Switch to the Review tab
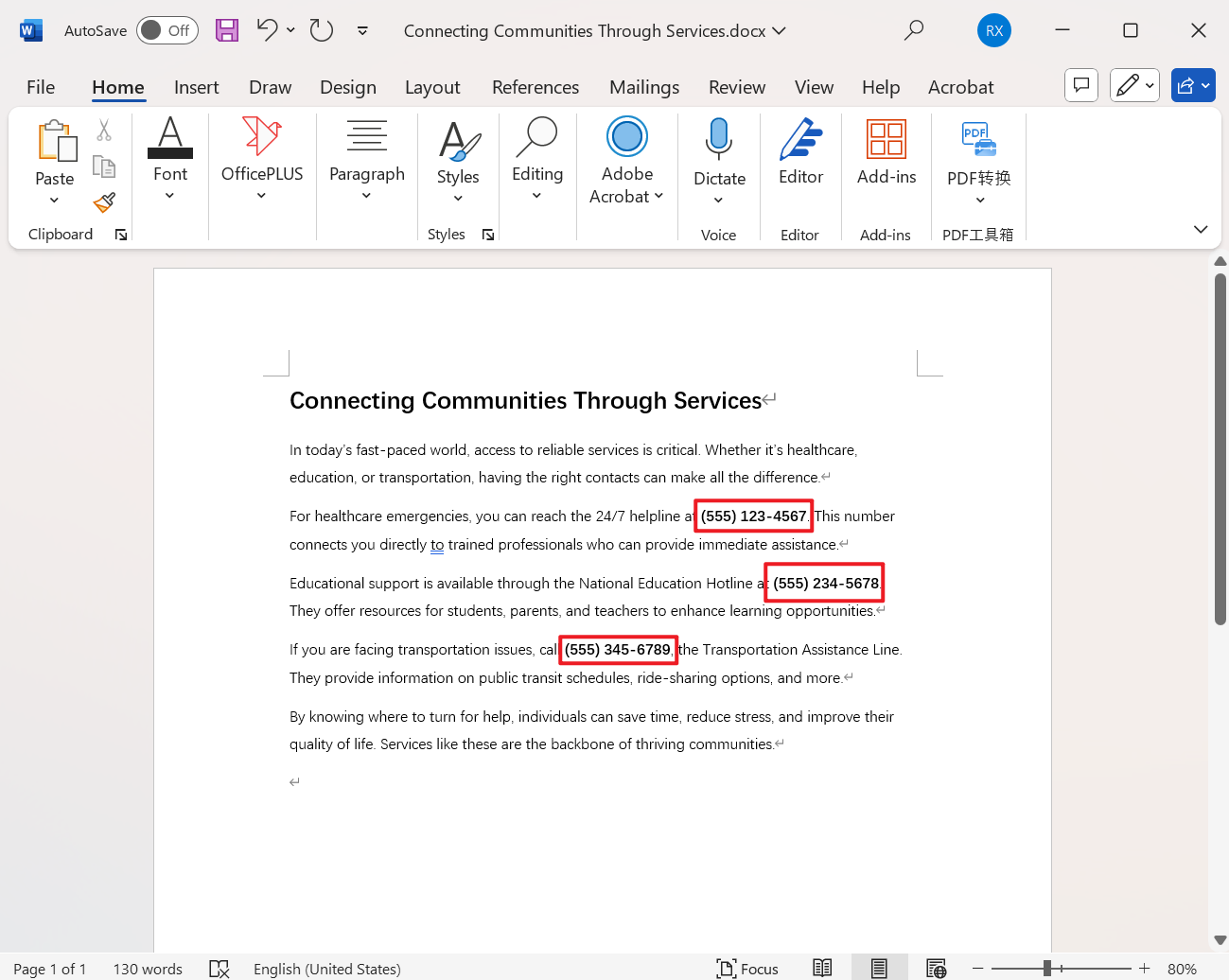 tap(736, 87)
